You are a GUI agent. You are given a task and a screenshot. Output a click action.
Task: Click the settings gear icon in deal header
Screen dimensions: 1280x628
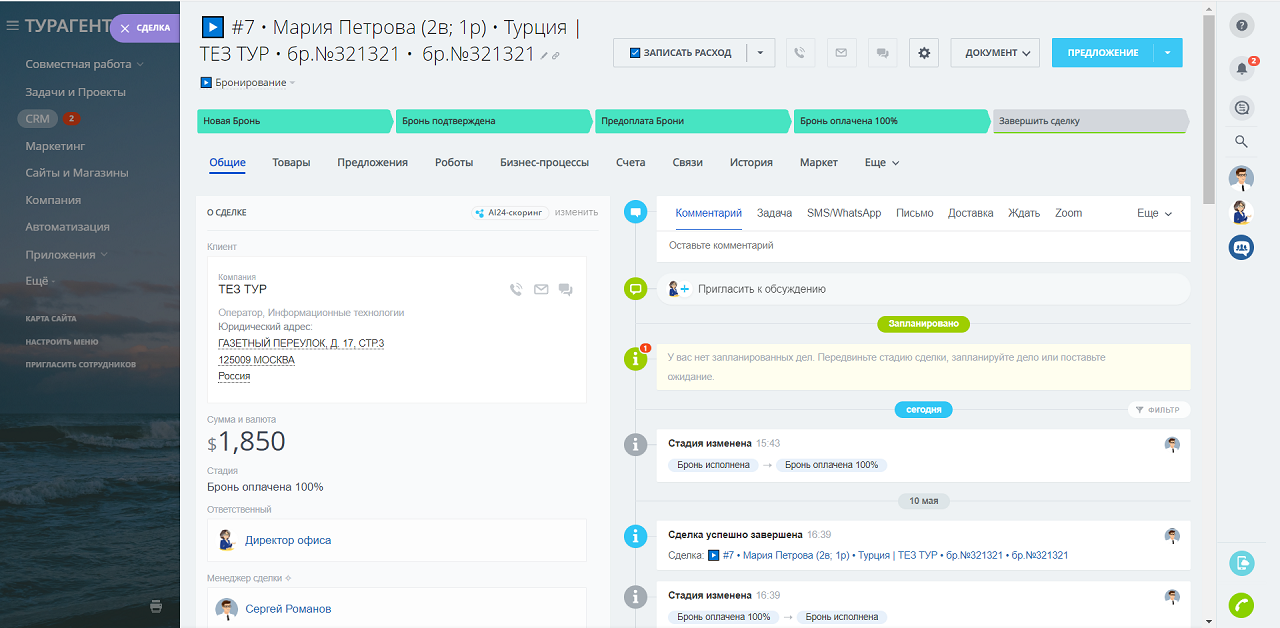tap(924, 53)
